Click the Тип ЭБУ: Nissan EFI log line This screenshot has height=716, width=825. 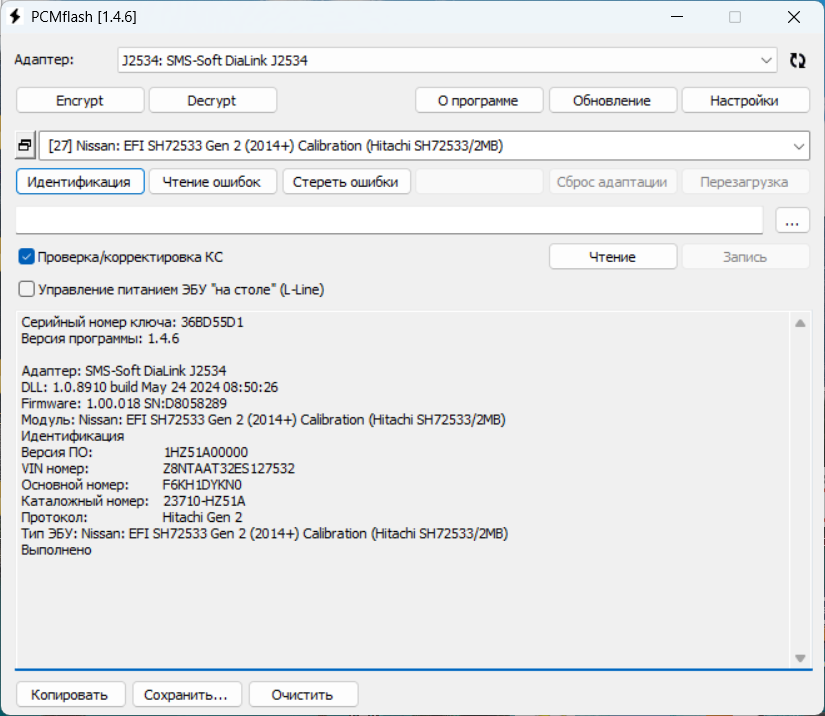point(265,533)
